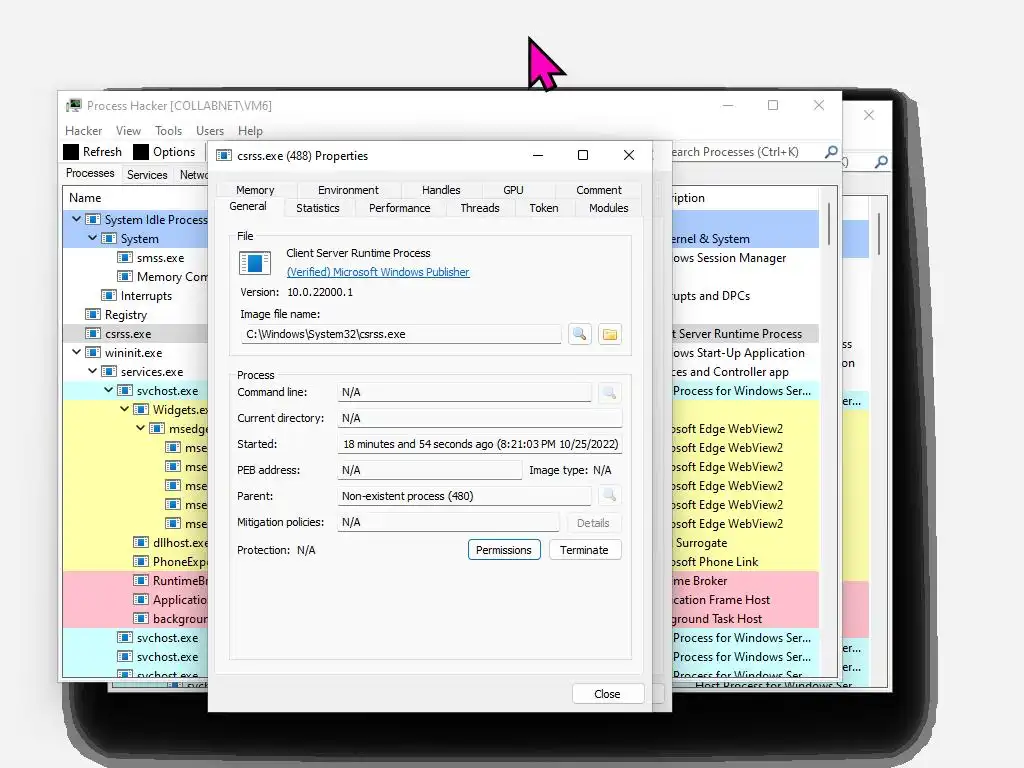
Task: Click the Close button in Properties dialog
Action: 608,694
